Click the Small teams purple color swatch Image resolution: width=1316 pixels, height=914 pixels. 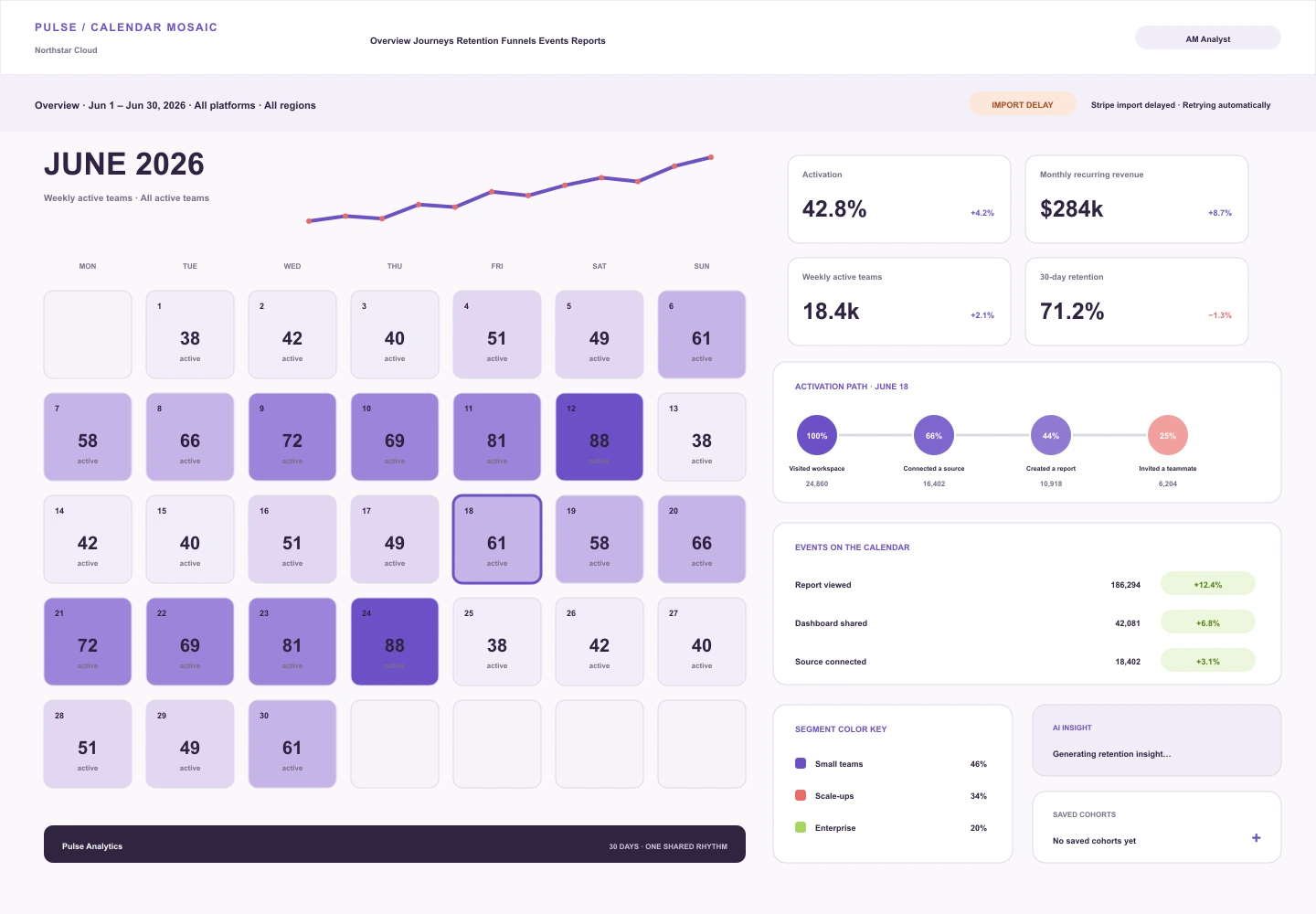(801, 763)
